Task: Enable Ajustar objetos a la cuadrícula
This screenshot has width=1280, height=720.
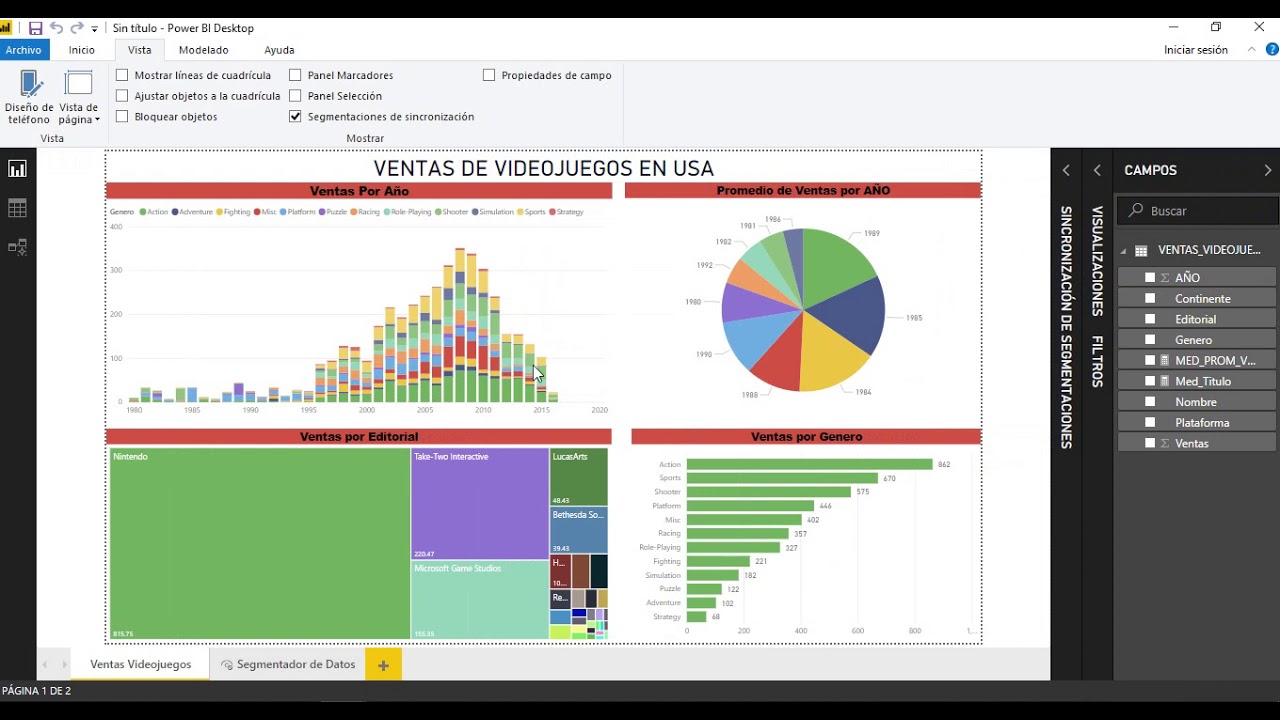Action: 122,96
